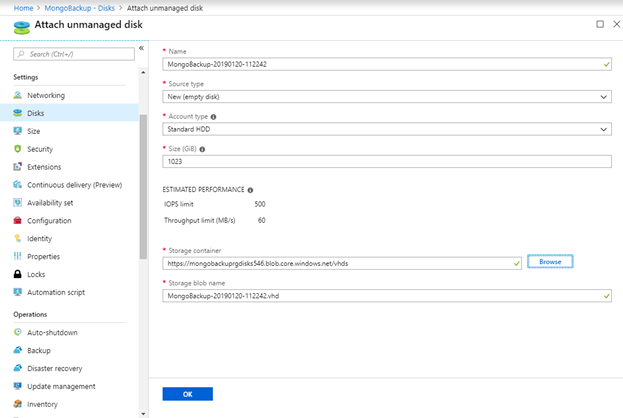Click the Security shield icon
The height and width of the screenshot is (418, 623).
tap(17, 149)
